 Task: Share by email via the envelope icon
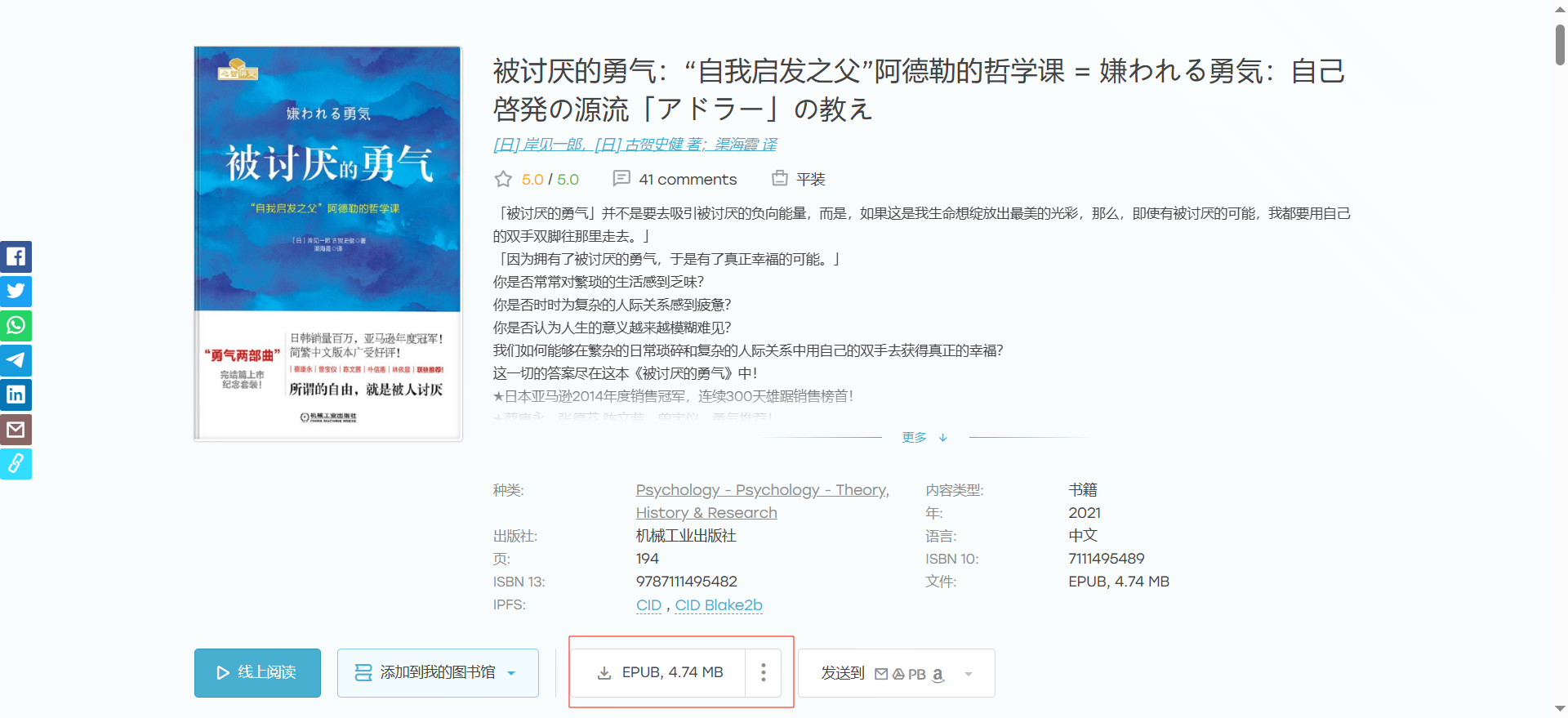[16, 430]
